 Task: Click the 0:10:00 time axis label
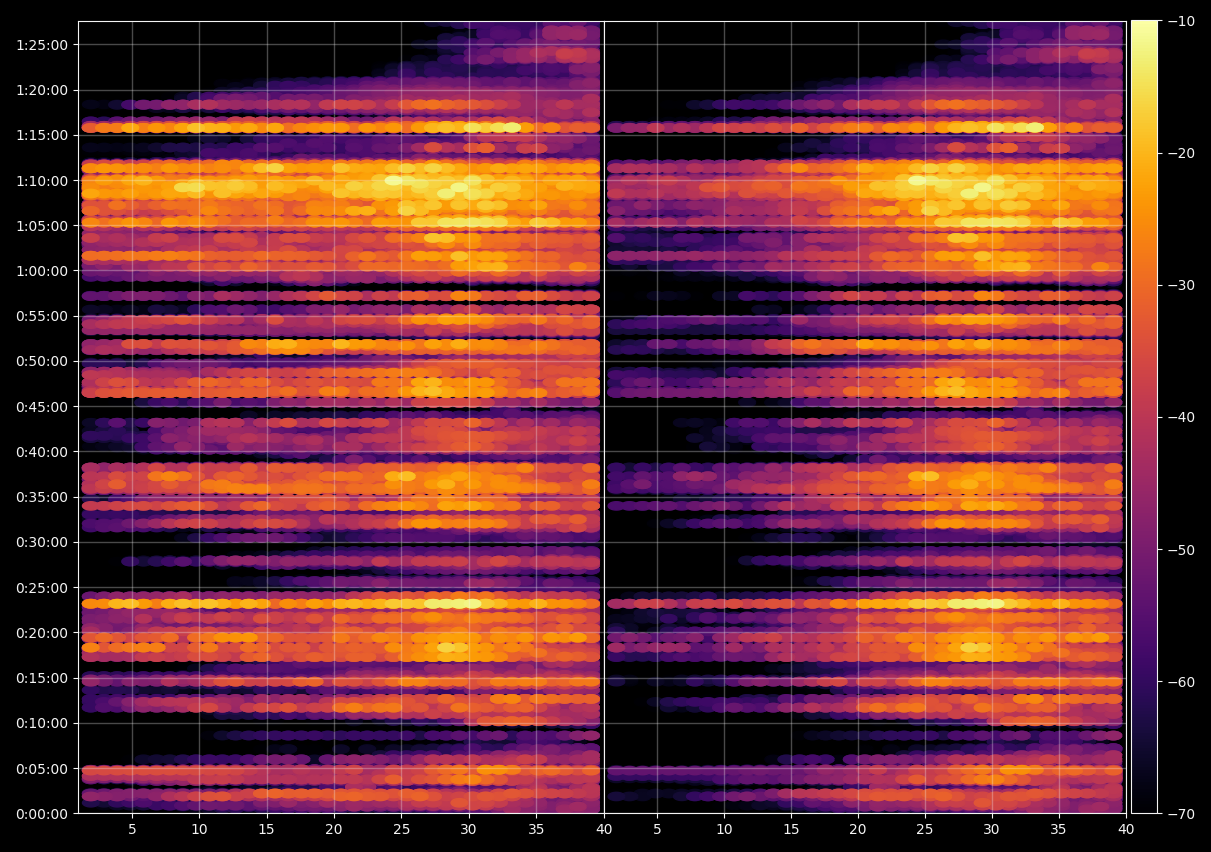pos(42,723)
